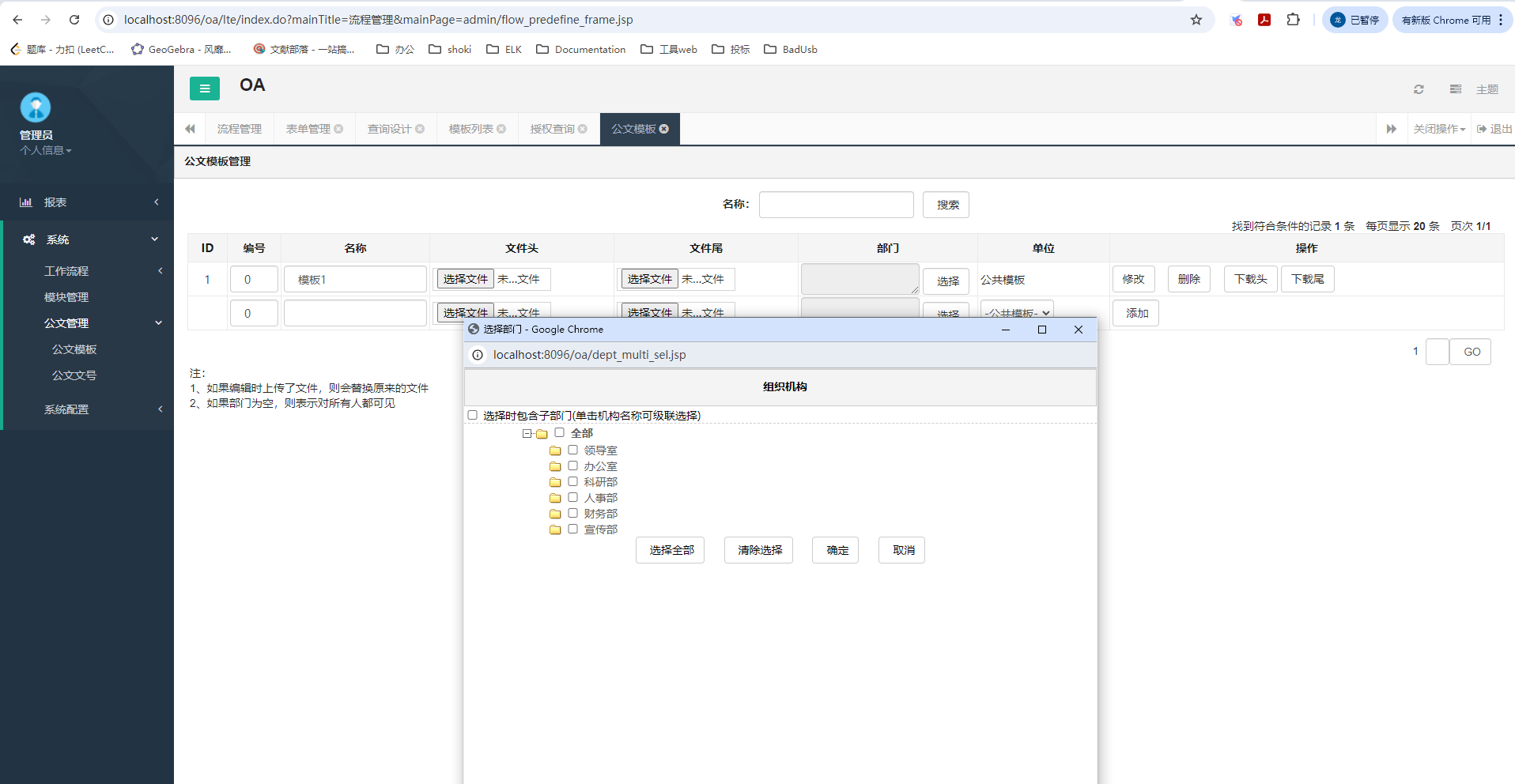Click 清除选择 in department dialog
Image resolution: width=1515 pixels, height=784 pixels.
click(x=759, y=550)
